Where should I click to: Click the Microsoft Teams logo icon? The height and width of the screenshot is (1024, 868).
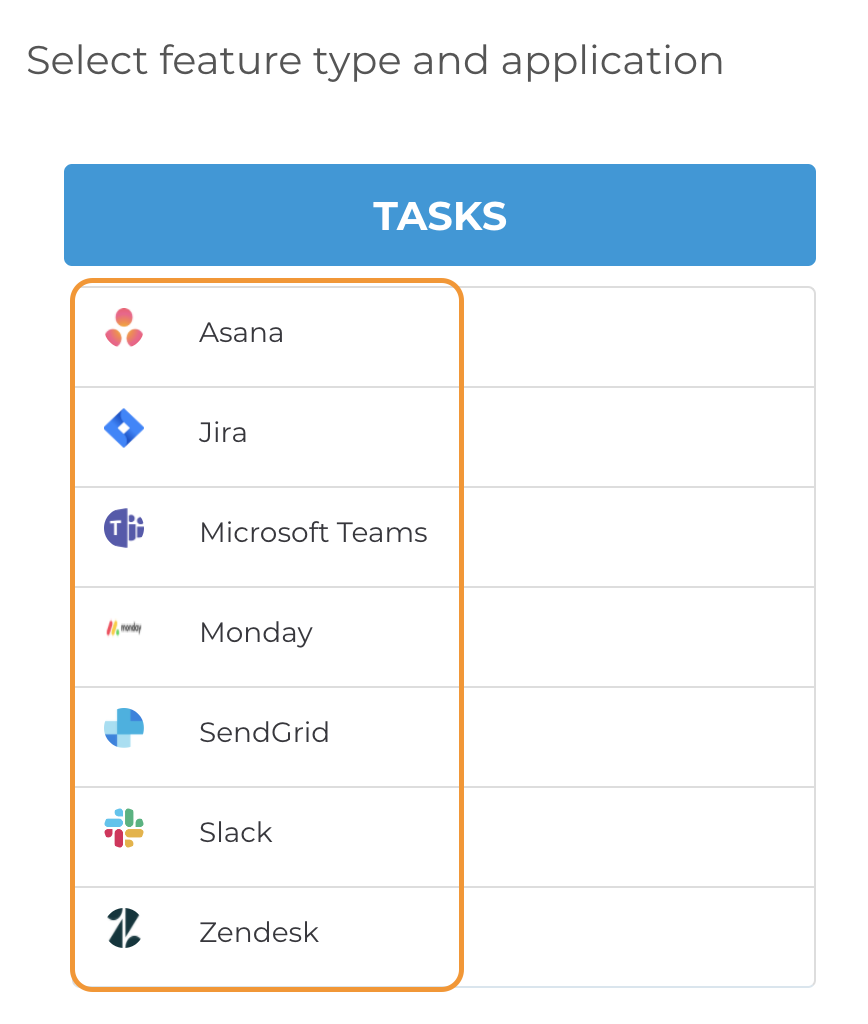[124, 528]
